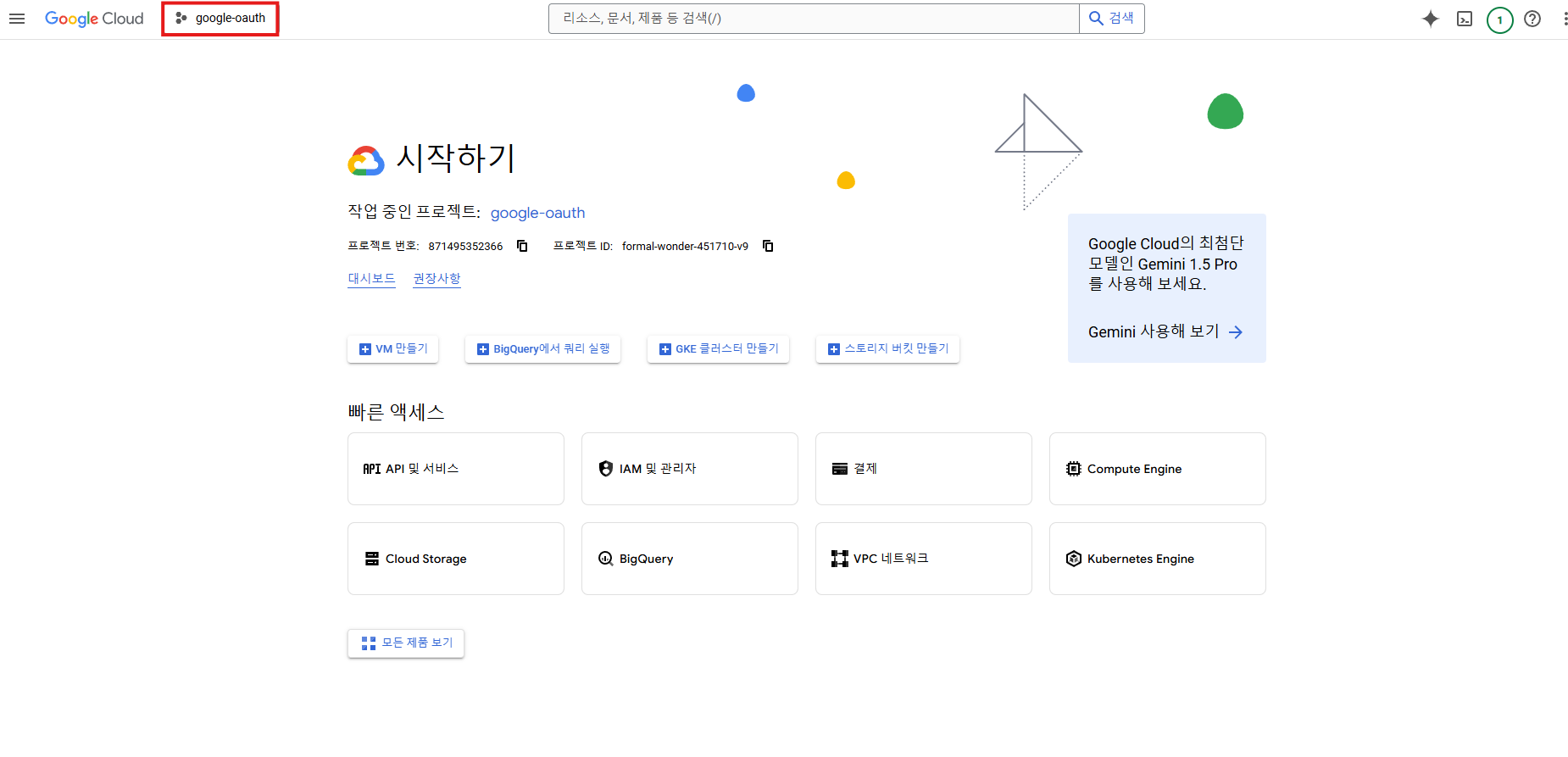Click the 빠른 액세스 heading

click(396, 412)
